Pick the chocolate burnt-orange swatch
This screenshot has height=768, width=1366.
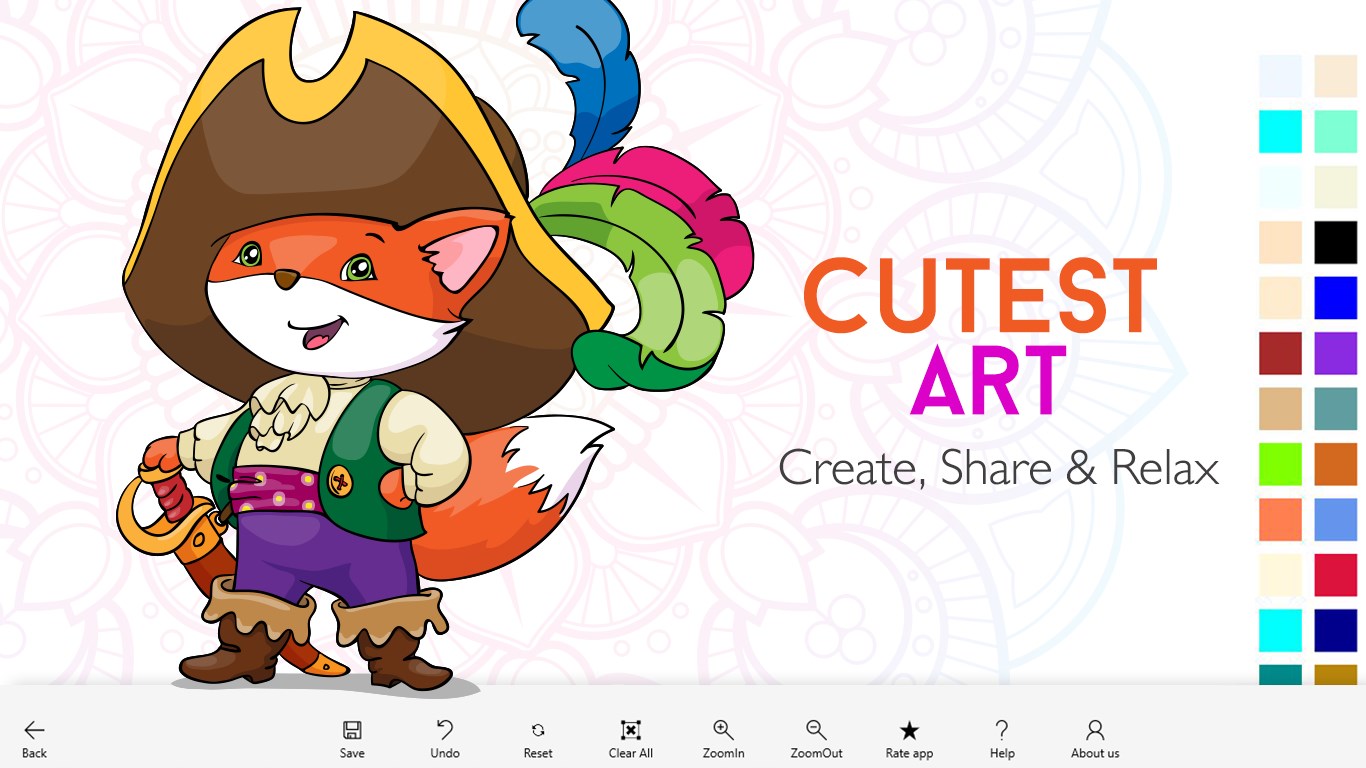1336,464
